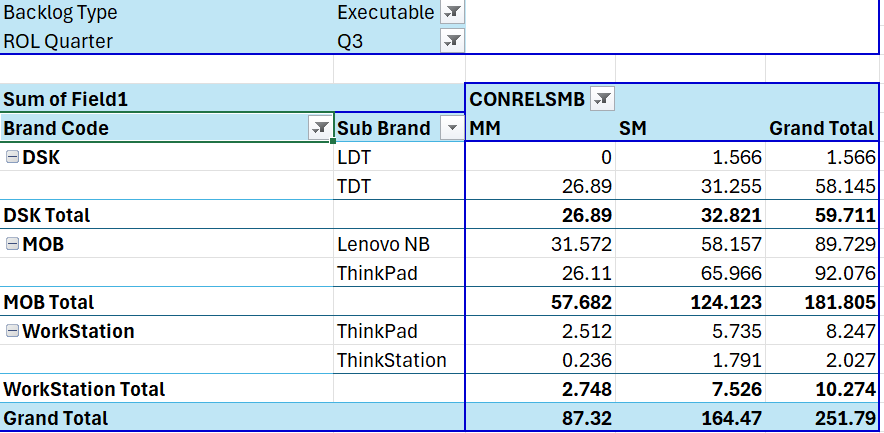
Task: Open the ROL Quarter filter dropdown
Action: click(x=452, y=41)
